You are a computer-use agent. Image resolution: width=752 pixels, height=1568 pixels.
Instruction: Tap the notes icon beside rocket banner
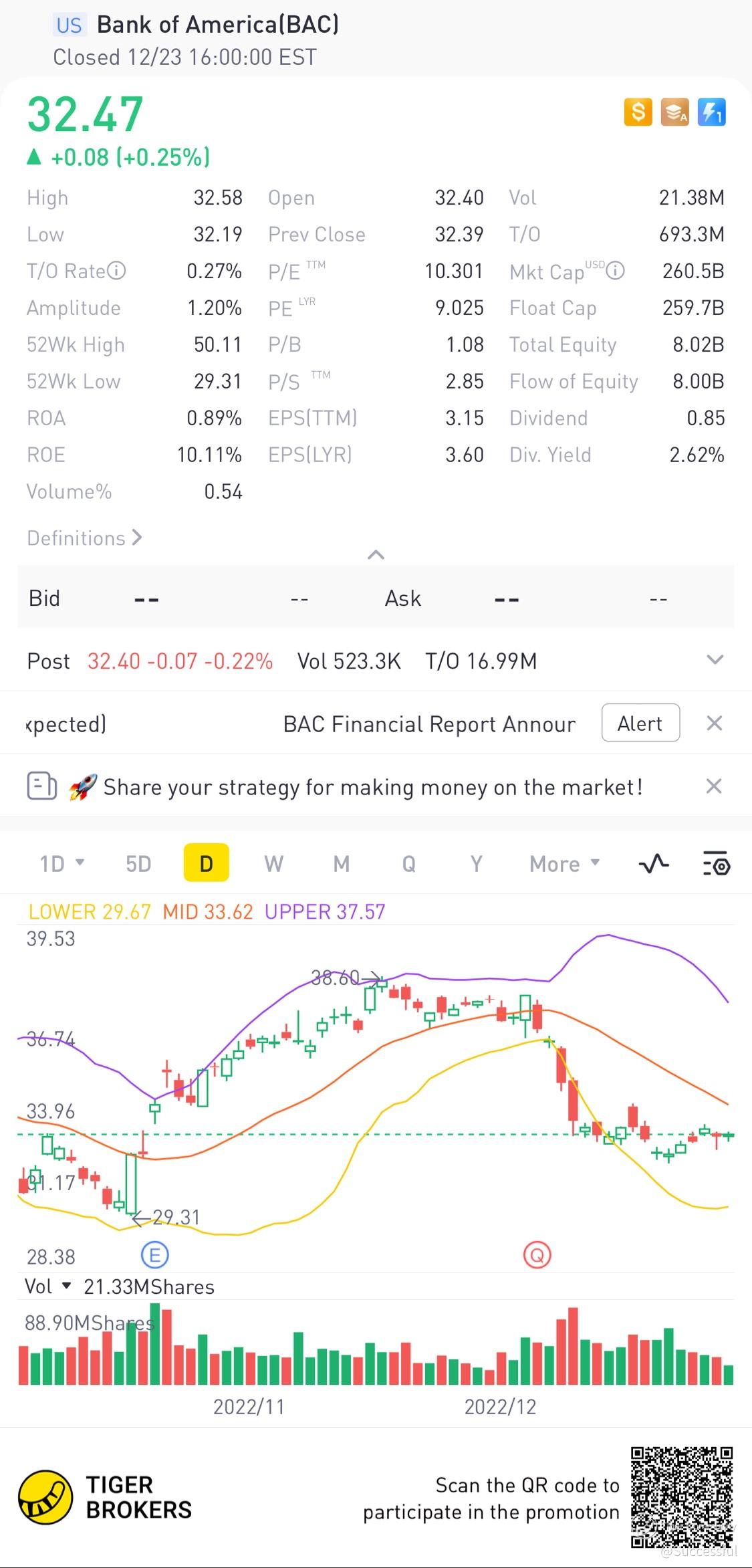click(41, 786)
